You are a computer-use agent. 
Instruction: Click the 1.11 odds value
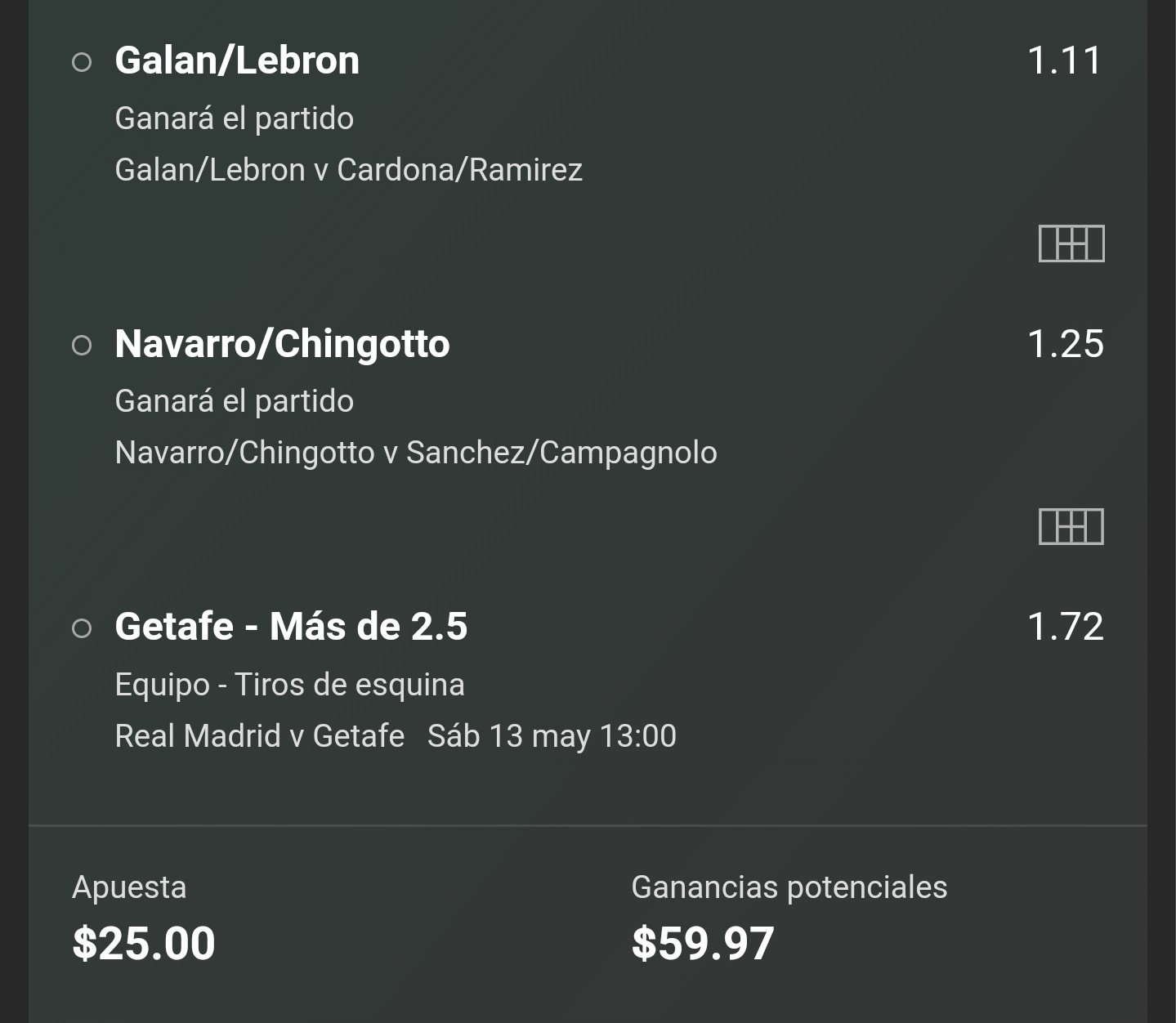point(1064,60)
